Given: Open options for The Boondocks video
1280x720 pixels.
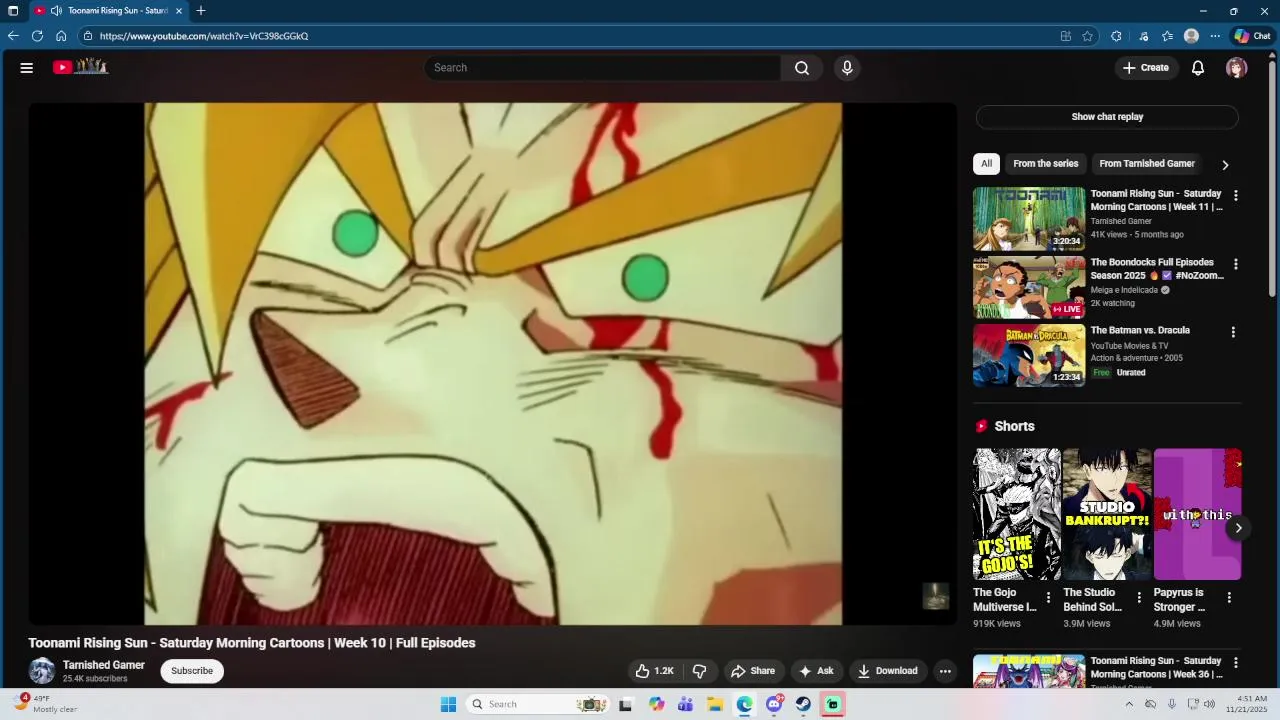Looking at the screenshot, I should click(x=1236, y=265).
